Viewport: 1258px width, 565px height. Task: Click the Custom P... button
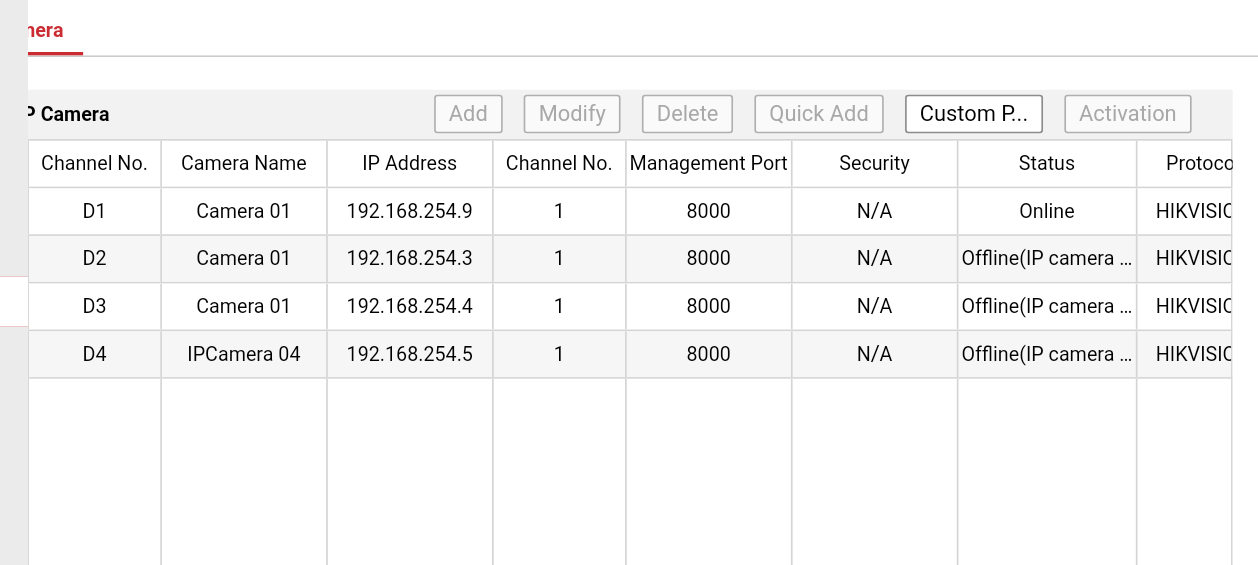coord(973,114)
